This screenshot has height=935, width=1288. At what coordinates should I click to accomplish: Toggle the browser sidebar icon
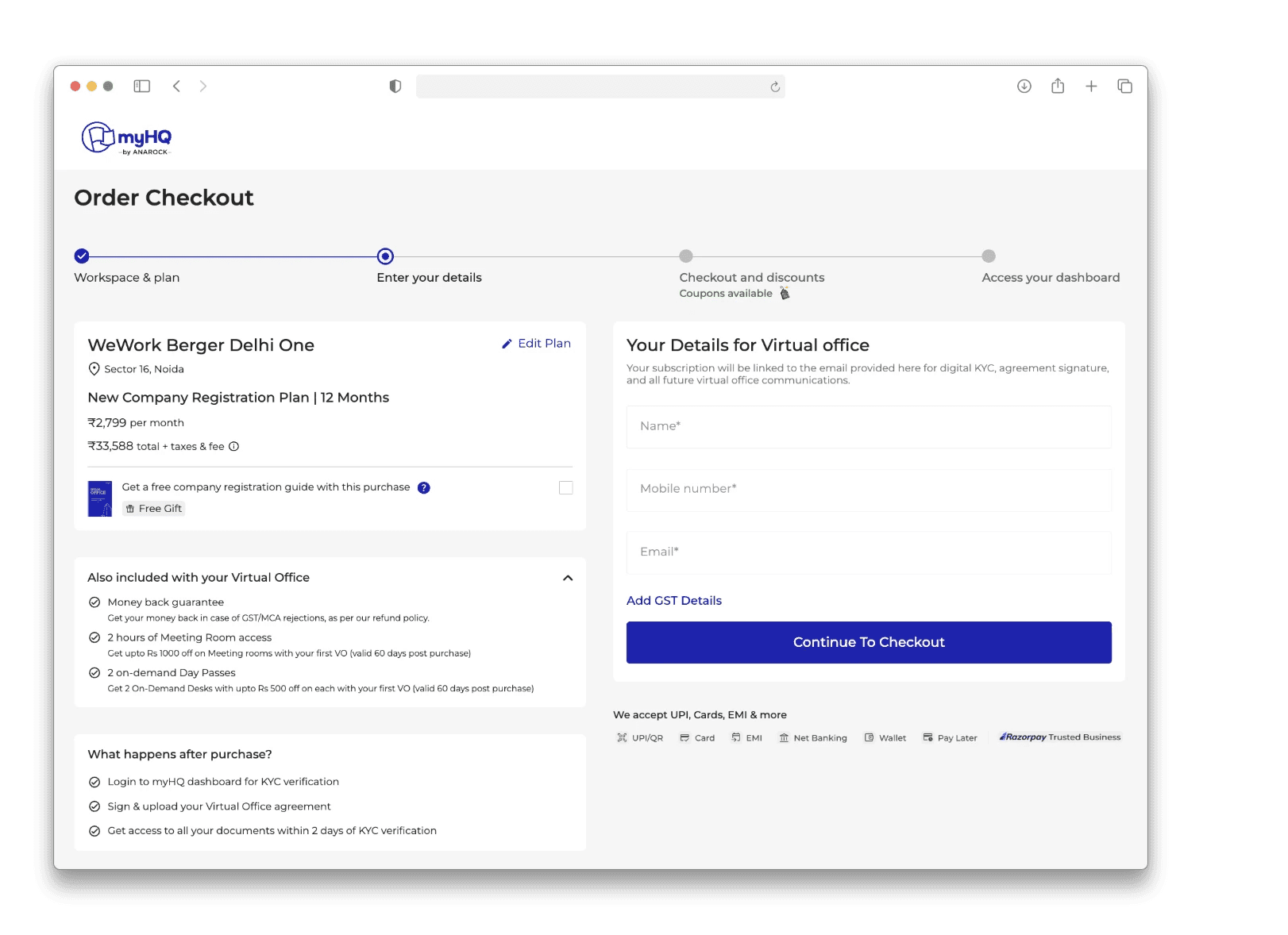point(142,86)
